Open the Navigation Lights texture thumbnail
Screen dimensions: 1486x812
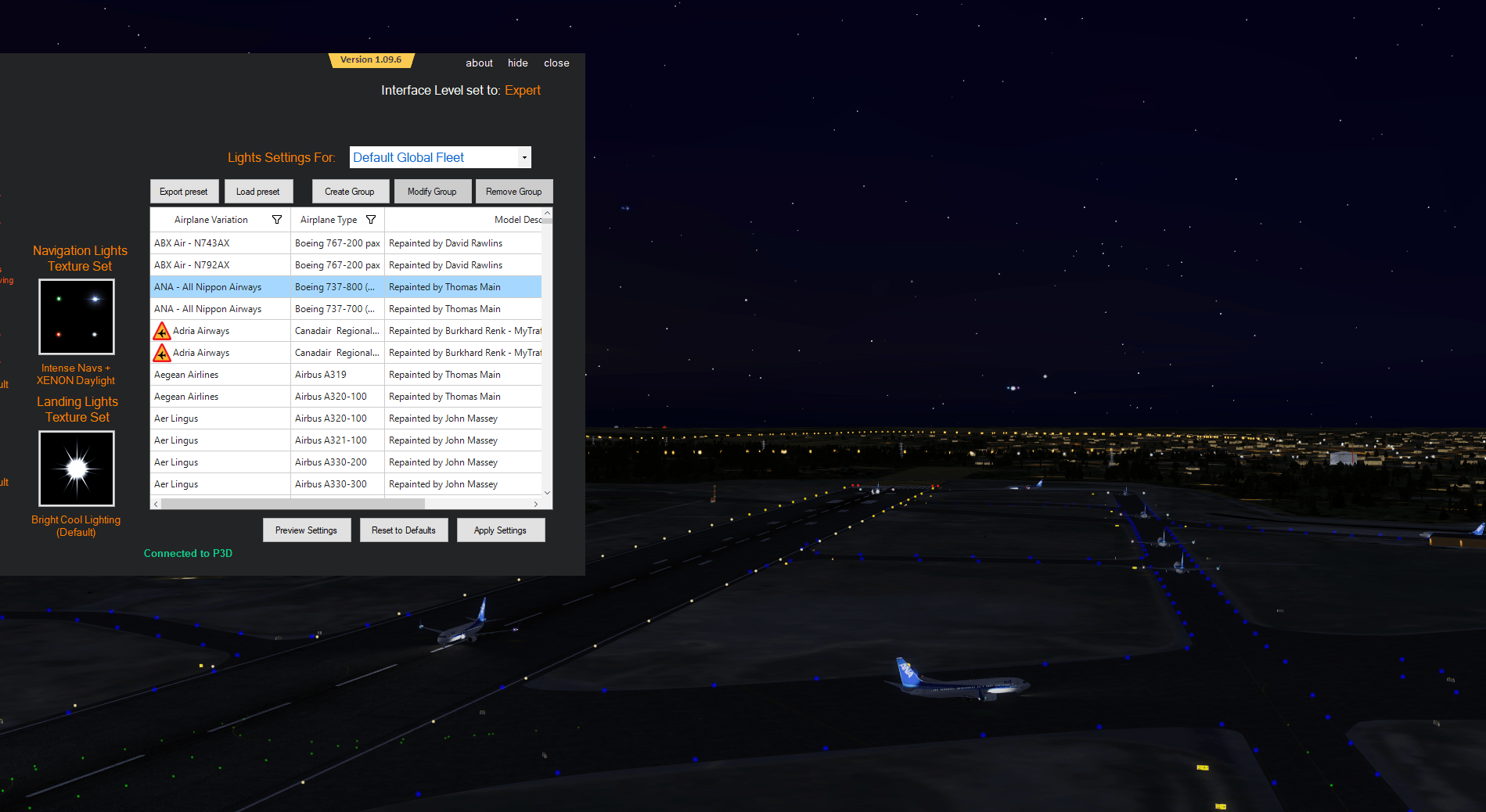tap(77, 317)
